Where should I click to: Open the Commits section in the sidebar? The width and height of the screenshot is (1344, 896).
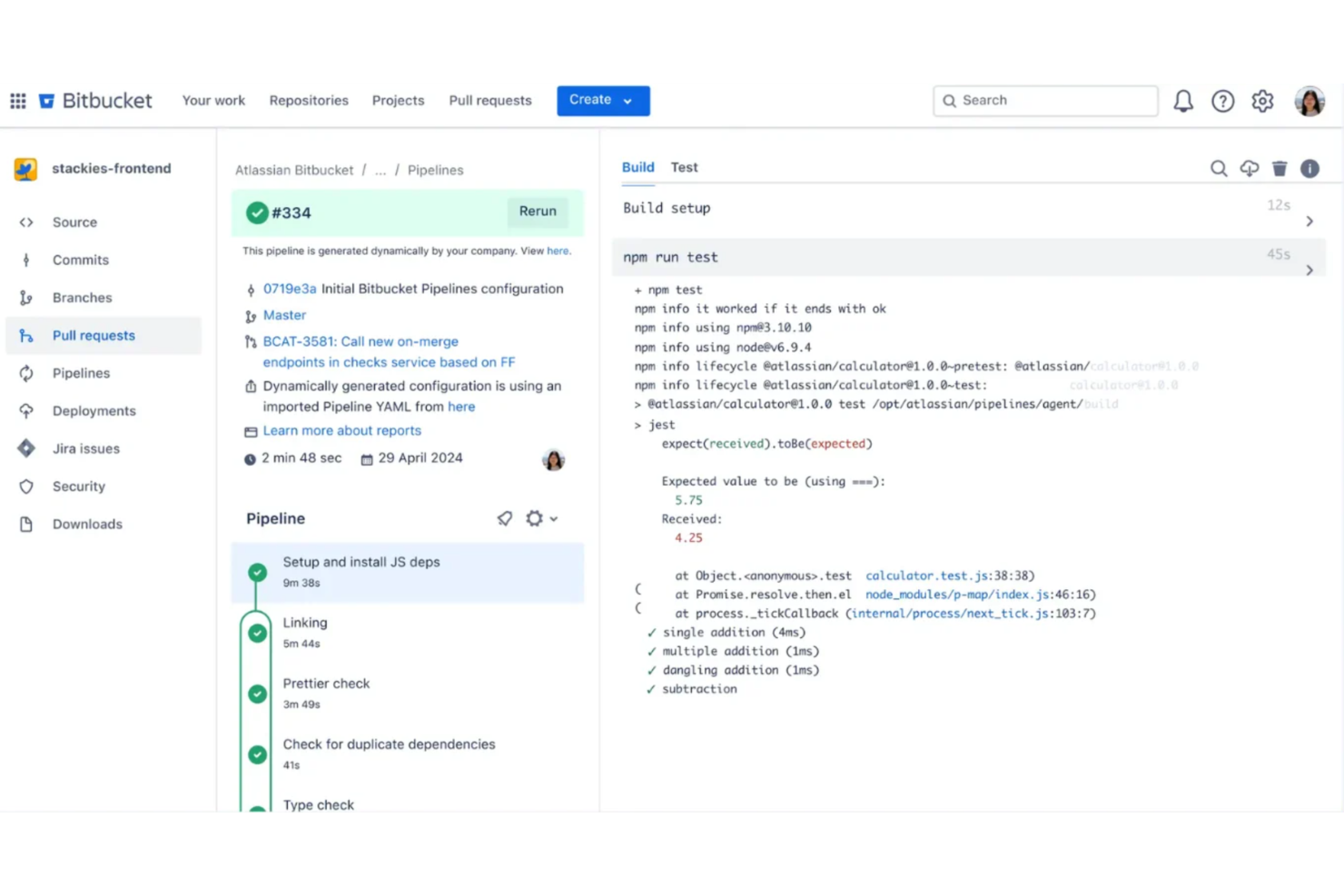click(80, 260)
